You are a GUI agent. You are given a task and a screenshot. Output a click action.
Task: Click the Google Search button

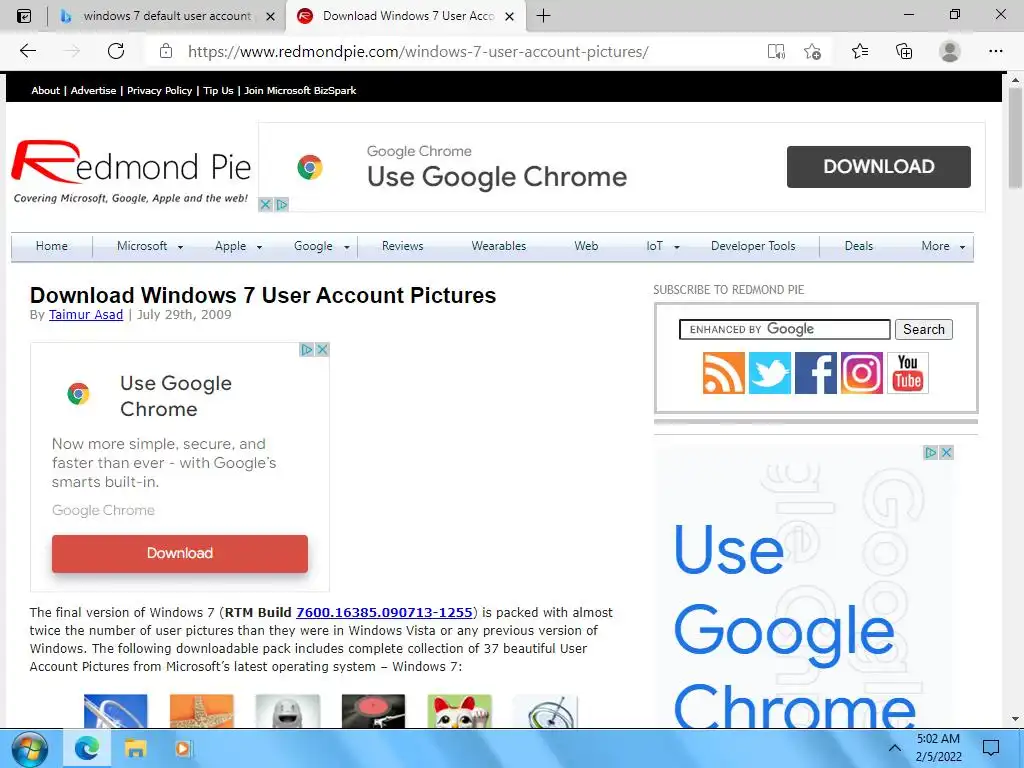(923, 329)
